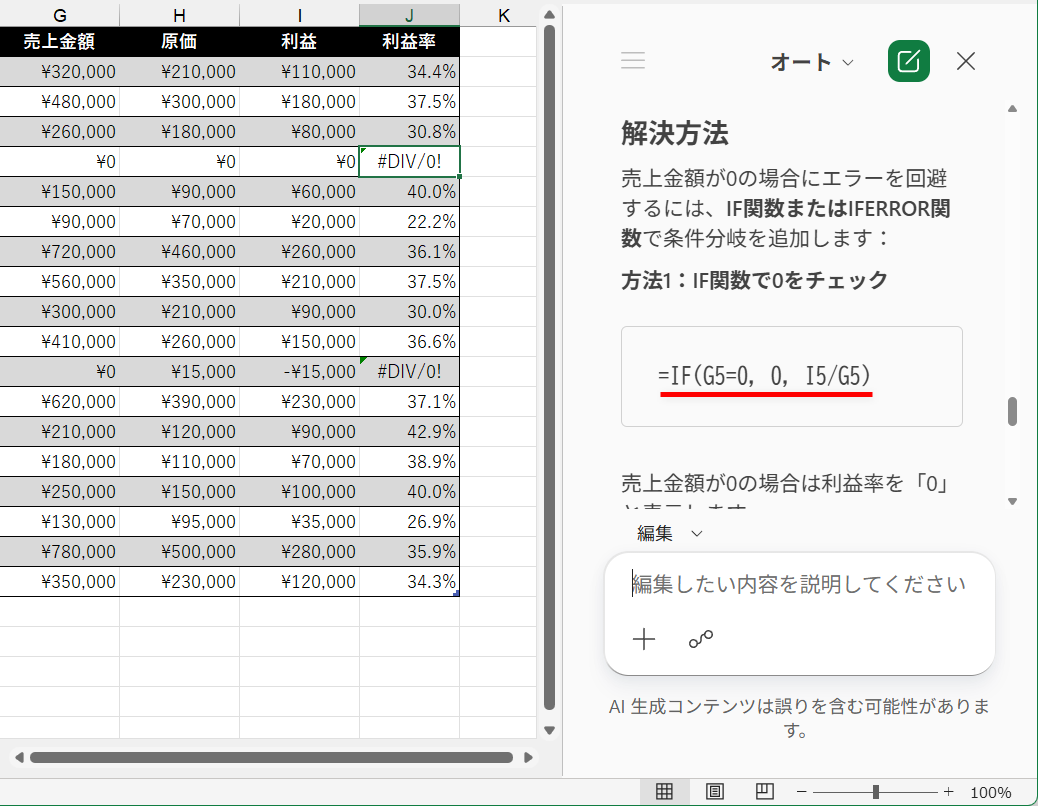This screenshot has width=1038, height=806.
Task: Click the cell showing ¥480,000
Action: [60, 101]
